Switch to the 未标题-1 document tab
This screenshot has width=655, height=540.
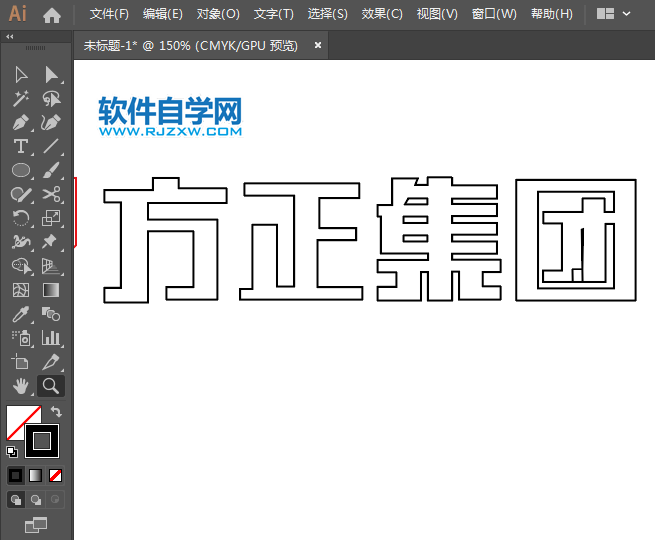(x=191, y=45)
